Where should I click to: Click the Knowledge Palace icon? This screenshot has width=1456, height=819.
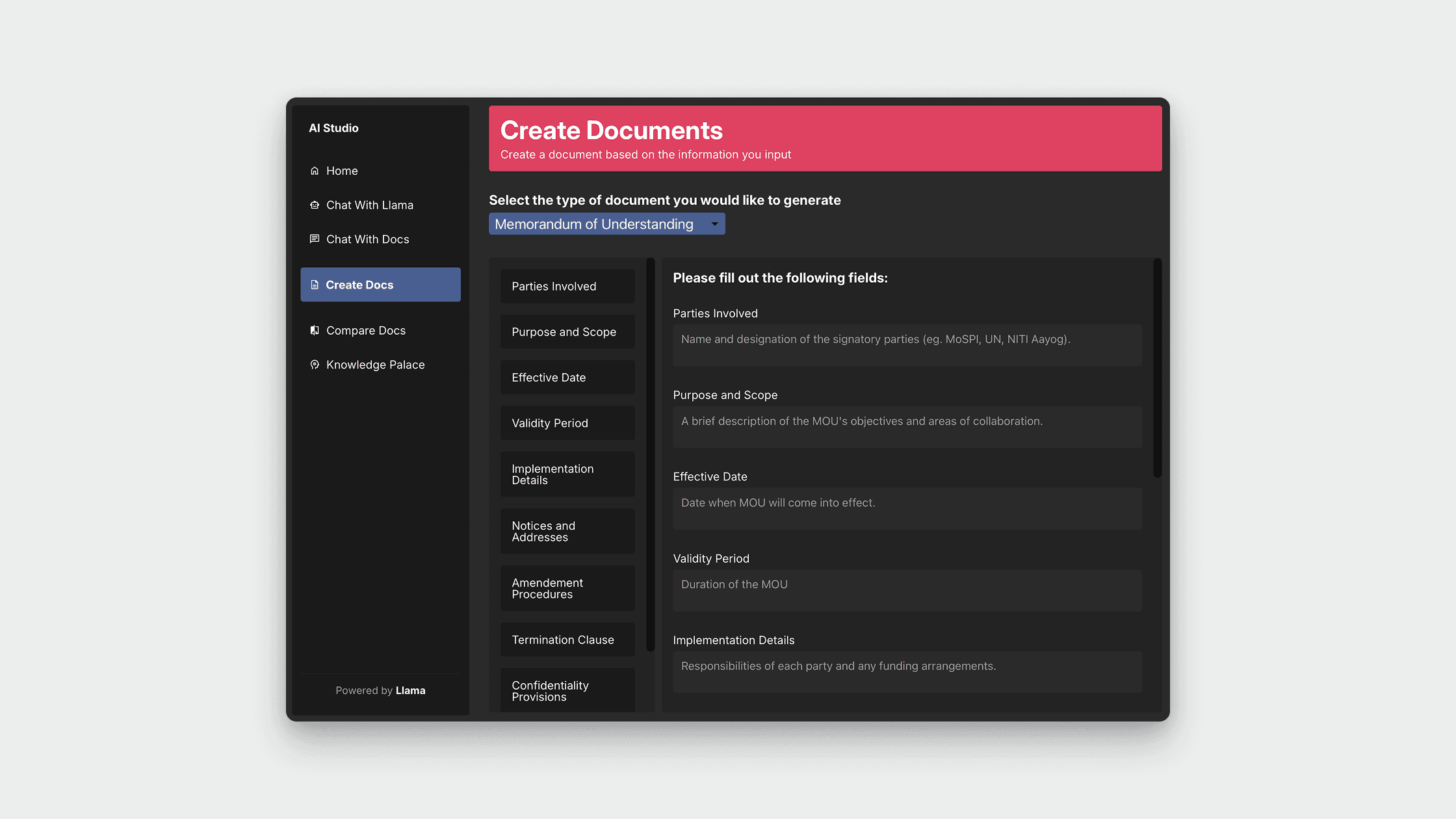click(315, 365)
